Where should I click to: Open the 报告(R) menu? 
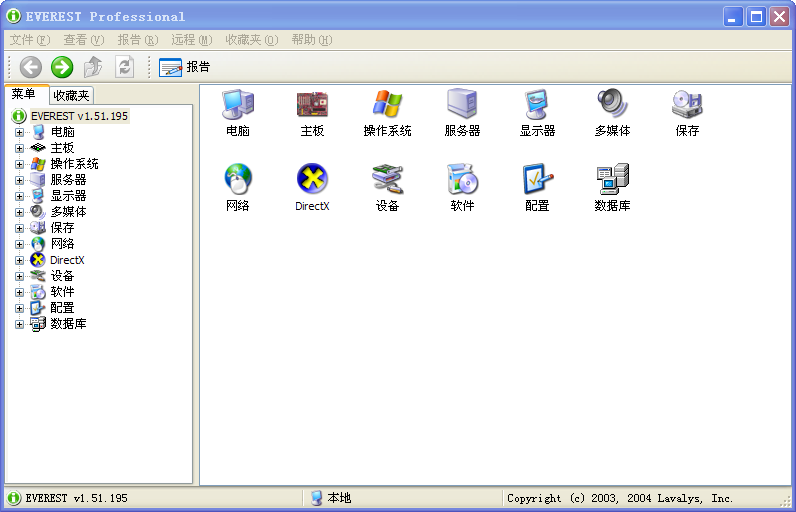pyautogui.click(x=138, y=40)
